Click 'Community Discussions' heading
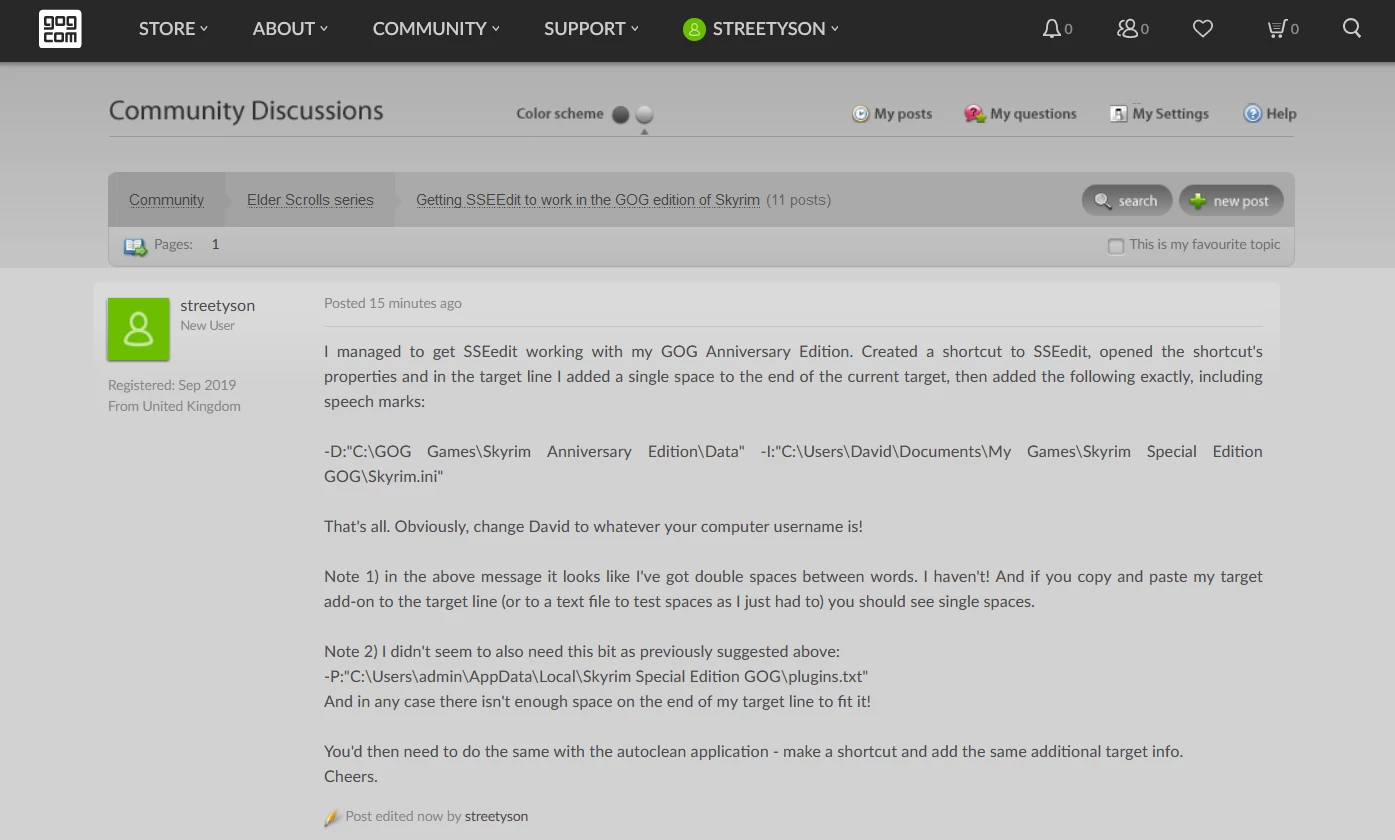Image resolution: width=1395 pixels, height=840 pixels. coord(246,111)
